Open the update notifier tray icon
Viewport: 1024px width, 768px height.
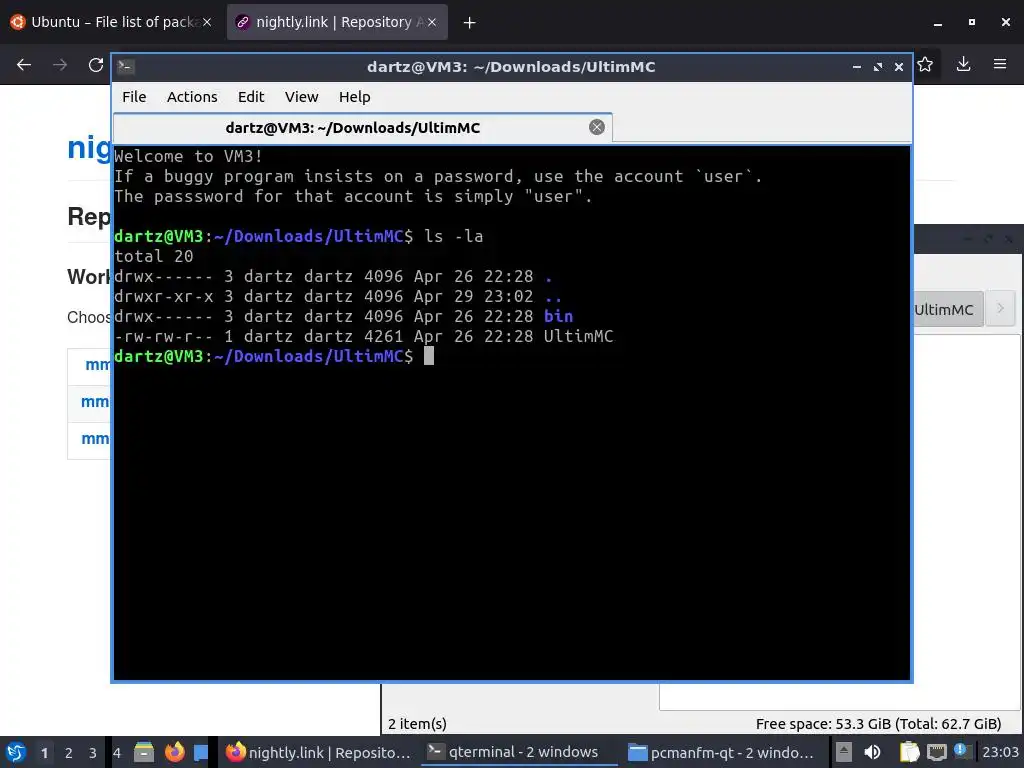(961, 751)
